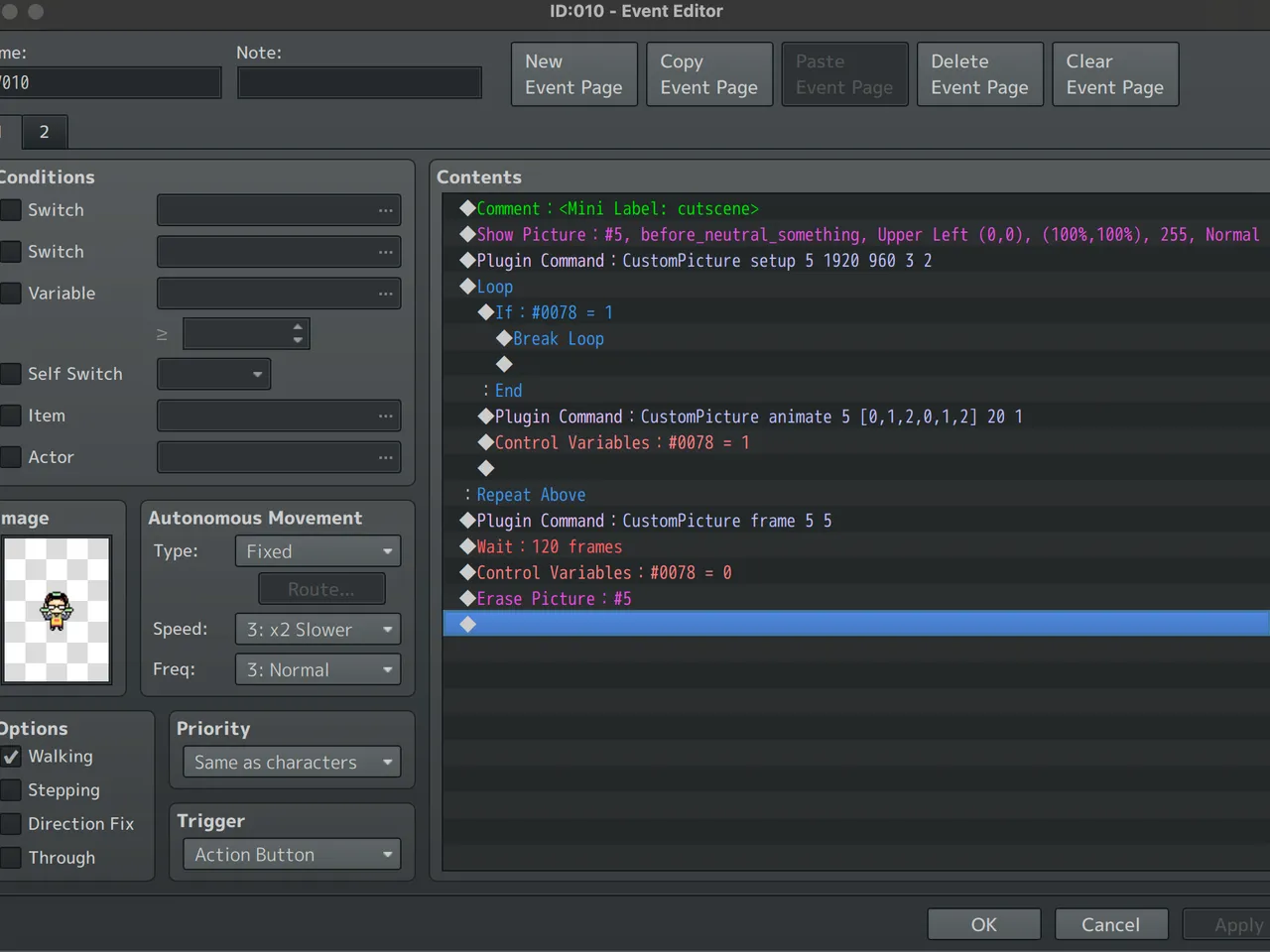This screenshot has width=1270, height=952.
Task: Open the first Switch condition selector ellipsis
Action: (x=385, y=210)
